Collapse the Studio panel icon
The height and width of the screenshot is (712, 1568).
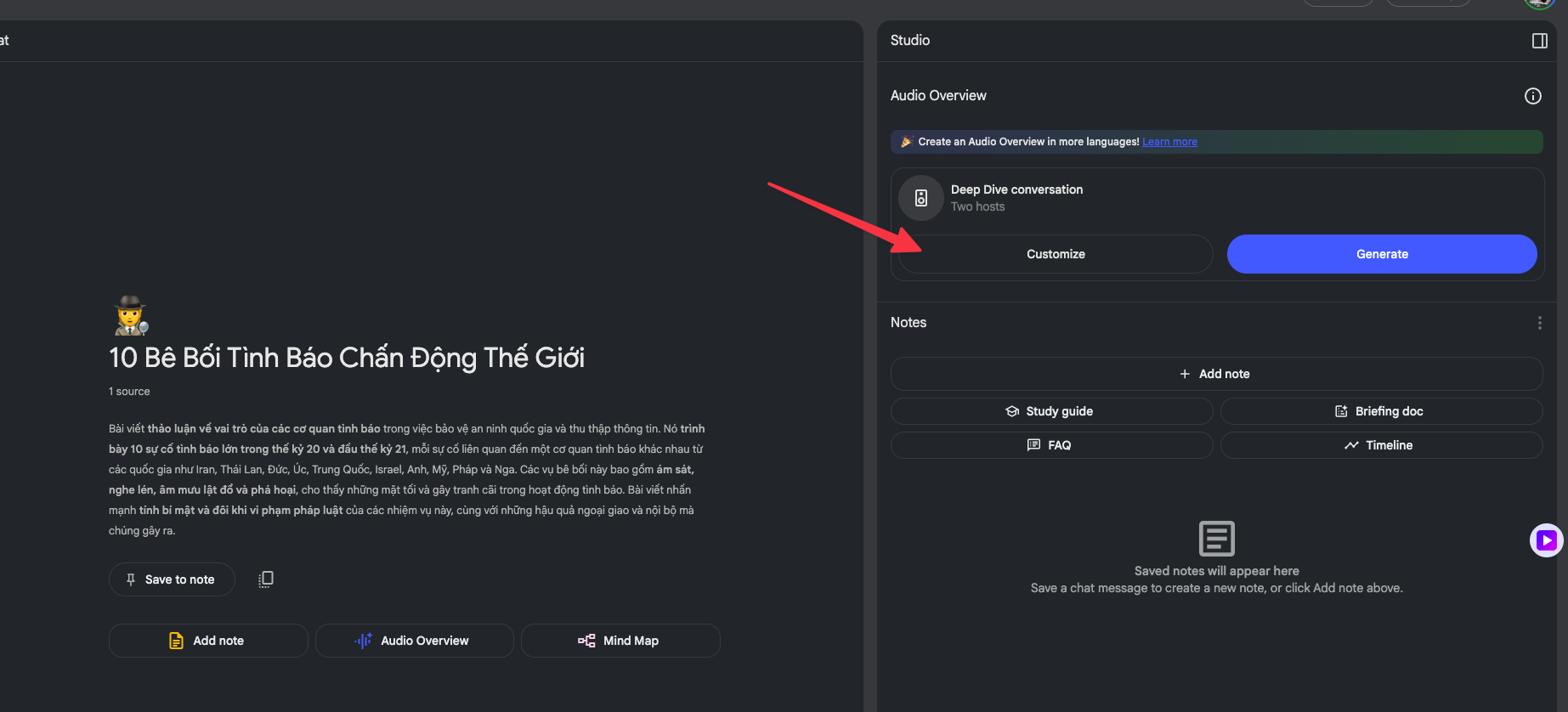(x=1539, y=41)
